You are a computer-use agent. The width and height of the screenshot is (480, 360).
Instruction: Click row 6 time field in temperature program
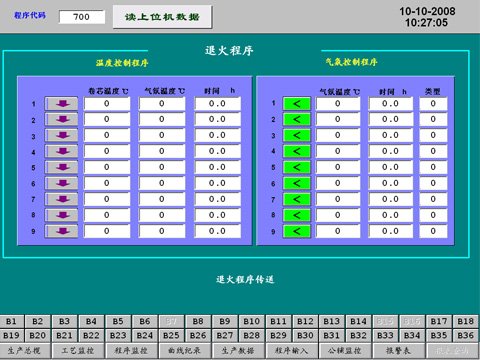pos(217,183)
